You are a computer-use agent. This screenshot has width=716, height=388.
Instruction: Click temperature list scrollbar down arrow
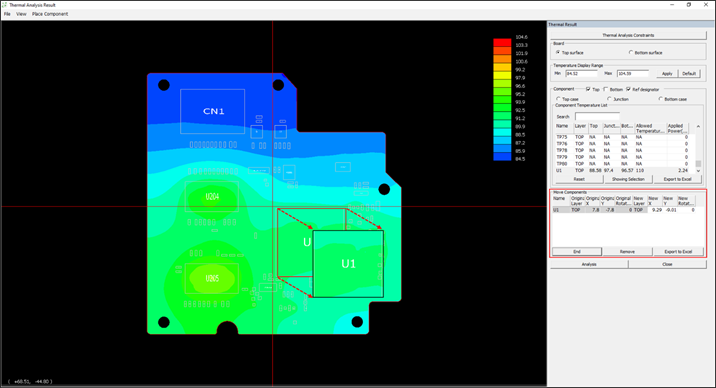click(x=698, y=170)
